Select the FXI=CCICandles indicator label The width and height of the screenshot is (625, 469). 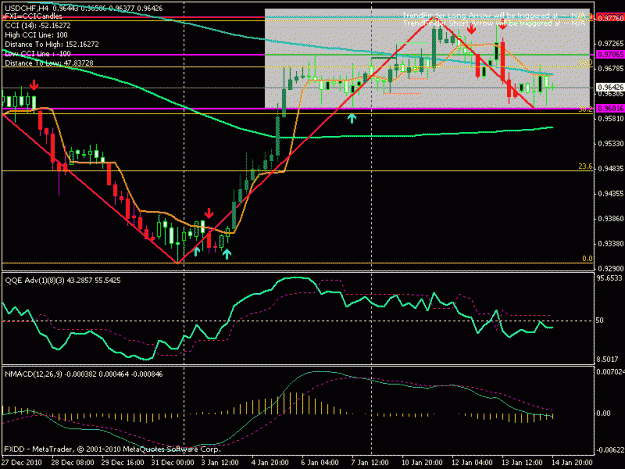pyautogui.click(x=33, y=16)
